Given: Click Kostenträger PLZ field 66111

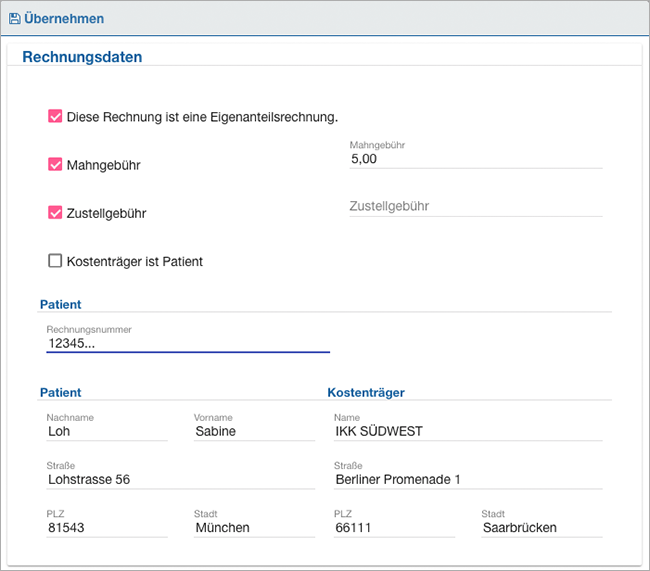Looking at the screenshot, I should pos(395,527).
